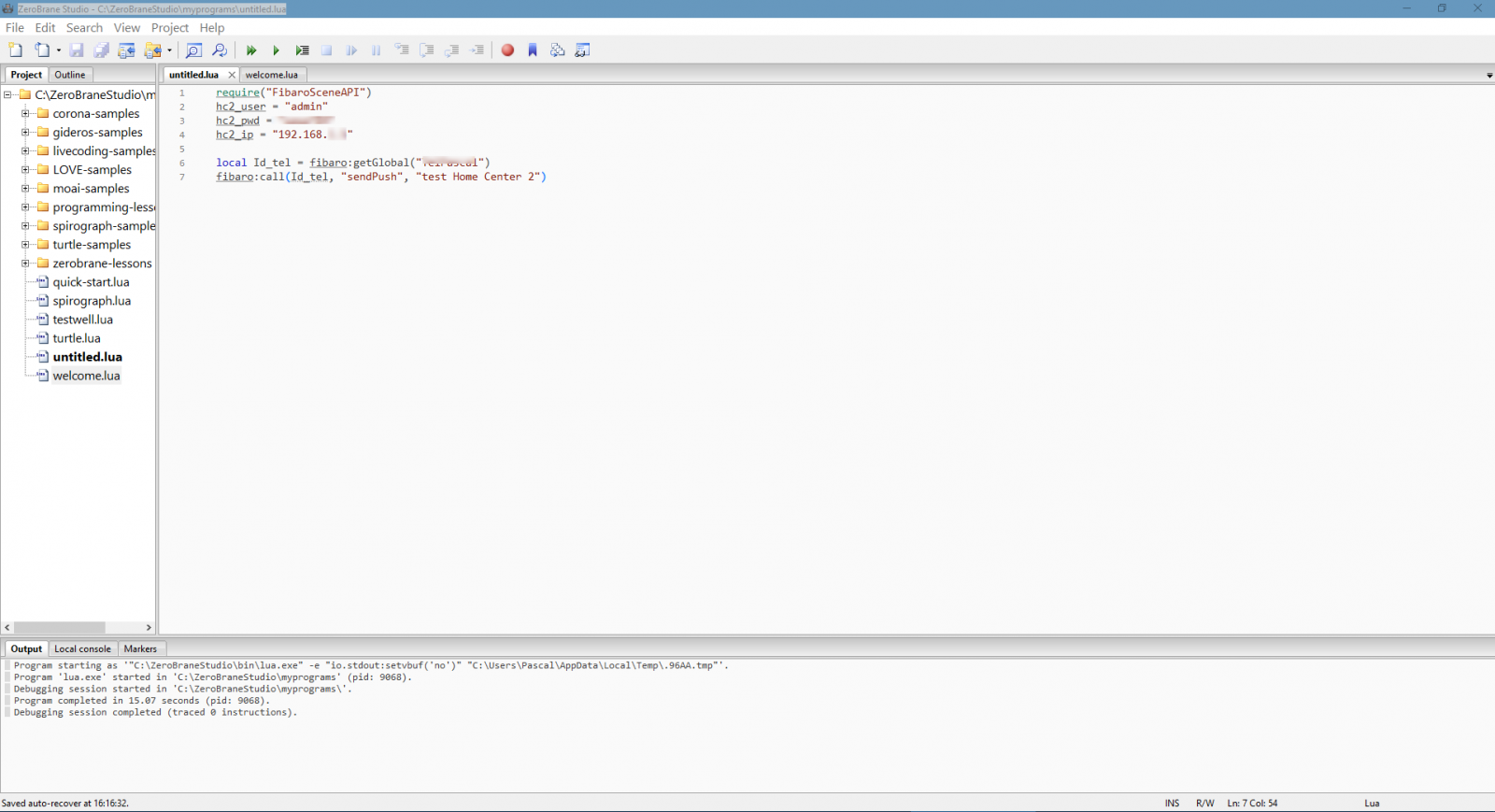Expand the zerobrane-lessons folder
1495x812 pixels.
pyautogui.click(x=25, y=263)
